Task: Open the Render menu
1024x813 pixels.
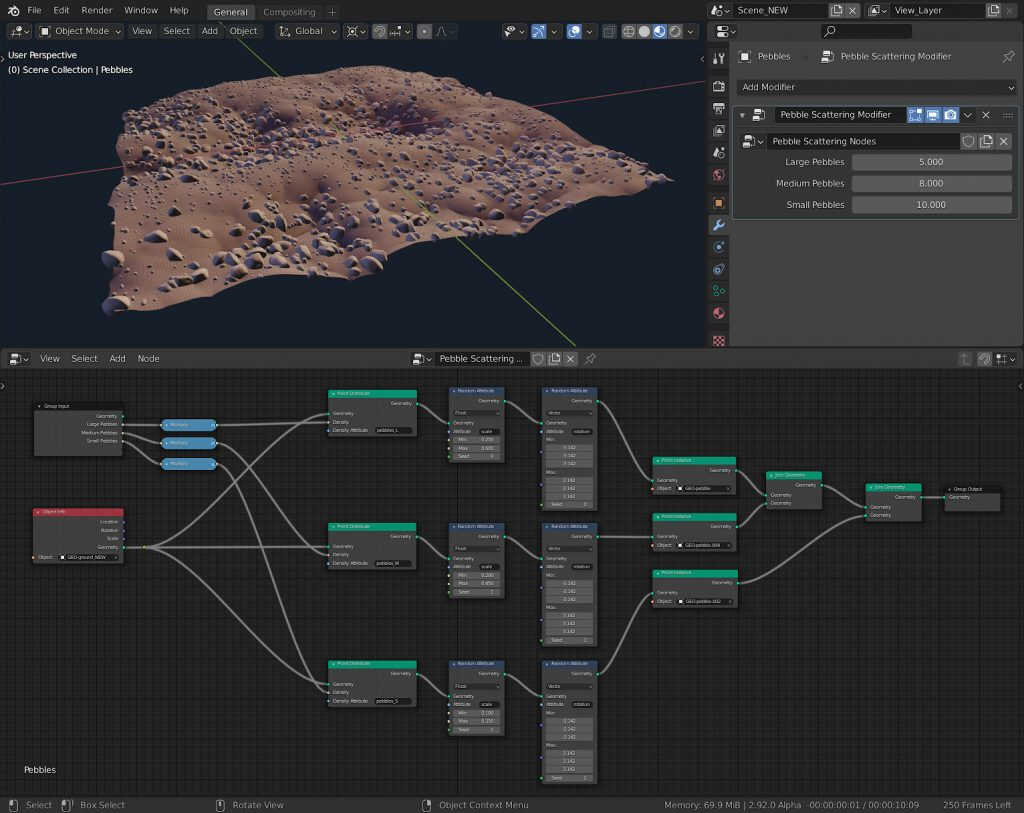Action: pyautogui.click(x=97, y=10)
